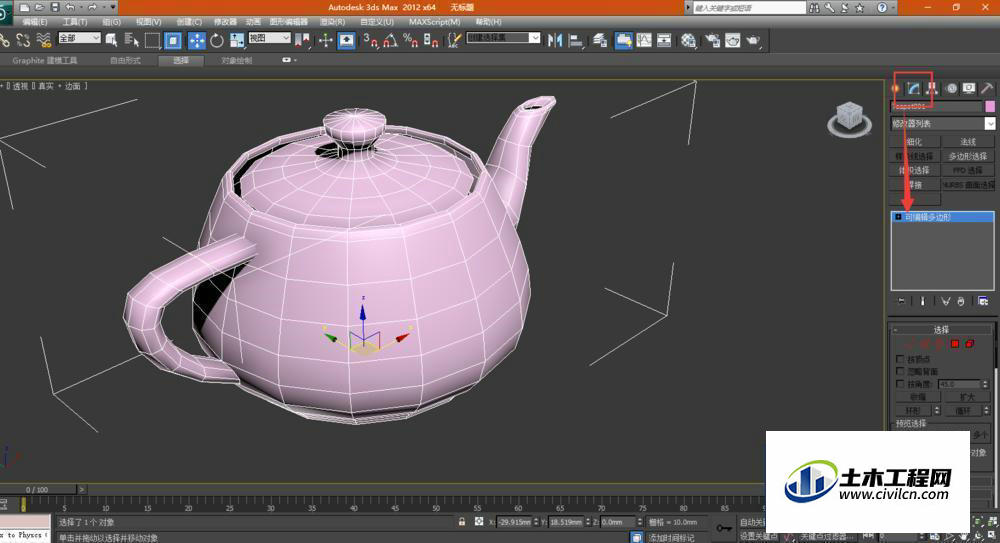Toggle the Graphite Modeling Tools ribbon icon

[x=624, y=40]
